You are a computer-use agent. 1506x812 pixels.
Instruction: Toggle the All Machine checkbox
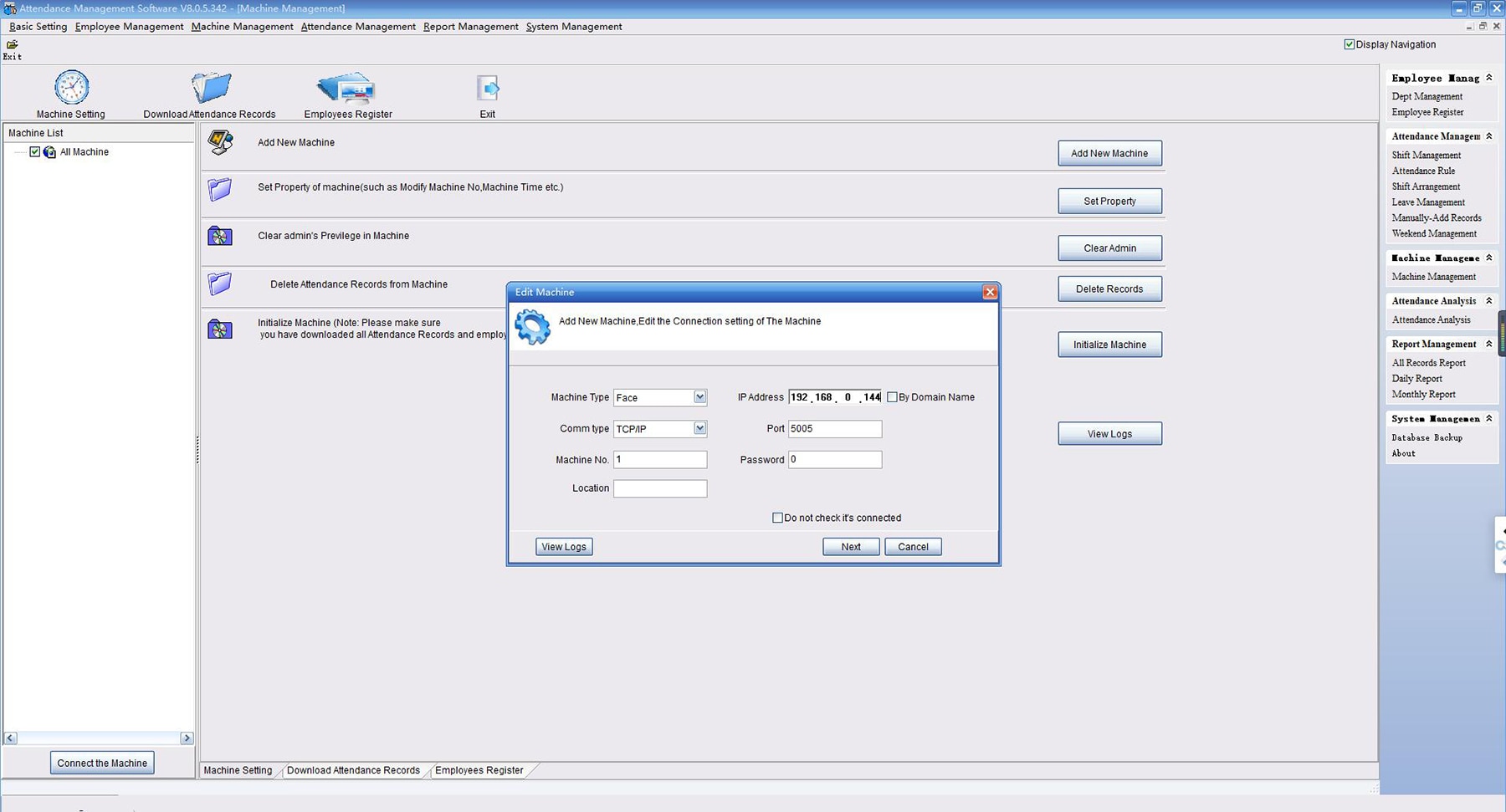pos(34,152)
